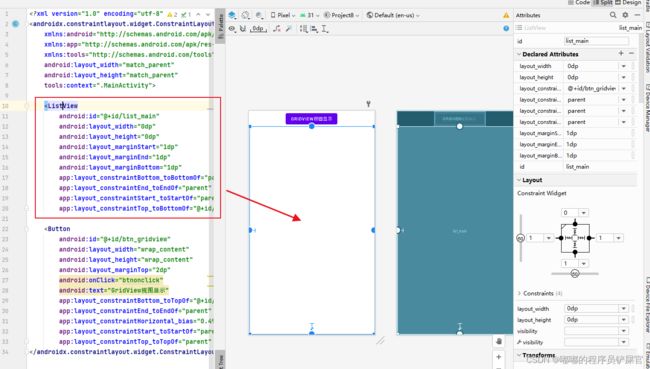Open the Select Design Surface layers dropdown
Viewport: 650px width, 369px height.
click(232, 15)
